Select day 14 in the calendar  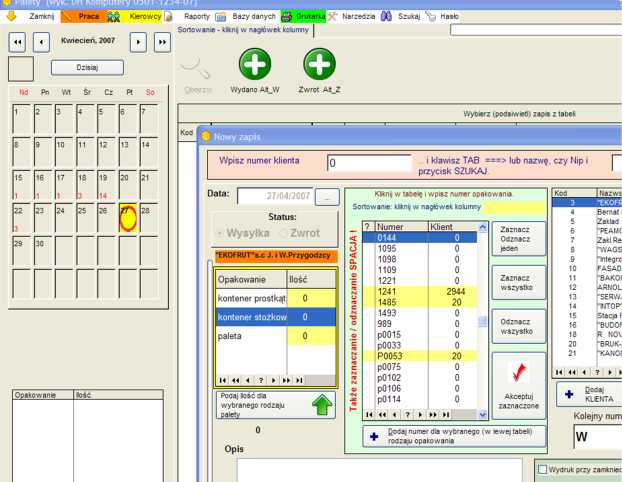(149, 152)
